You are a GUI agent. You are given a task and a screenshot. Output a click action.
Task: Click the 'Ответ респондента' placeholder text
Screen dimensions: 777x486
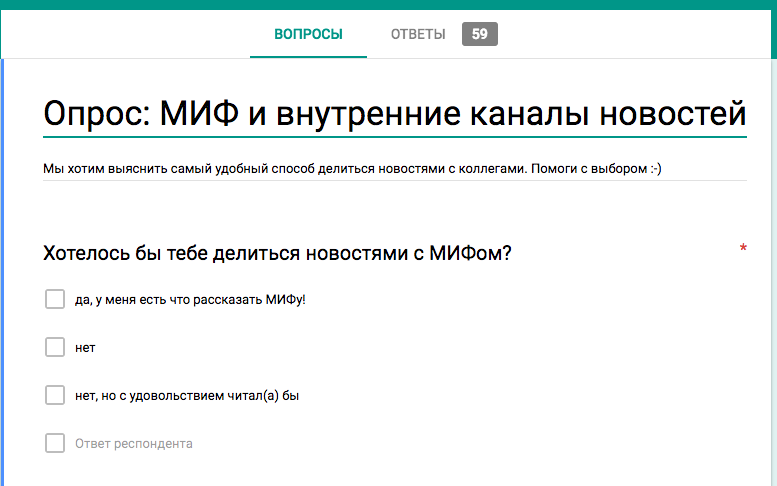(x=134, y=444)
